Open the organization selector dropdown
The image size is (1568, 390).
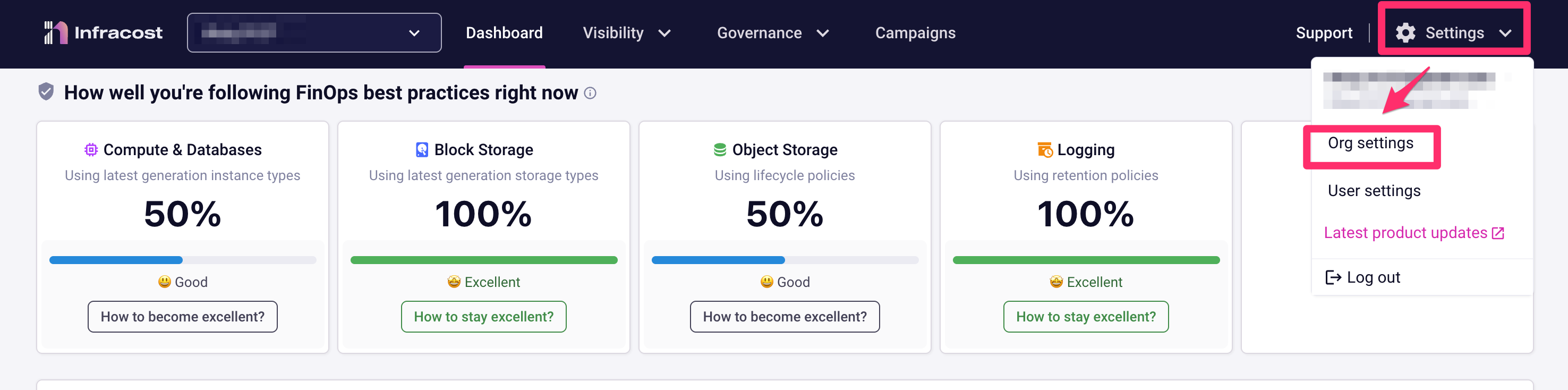tap(314, 33)
